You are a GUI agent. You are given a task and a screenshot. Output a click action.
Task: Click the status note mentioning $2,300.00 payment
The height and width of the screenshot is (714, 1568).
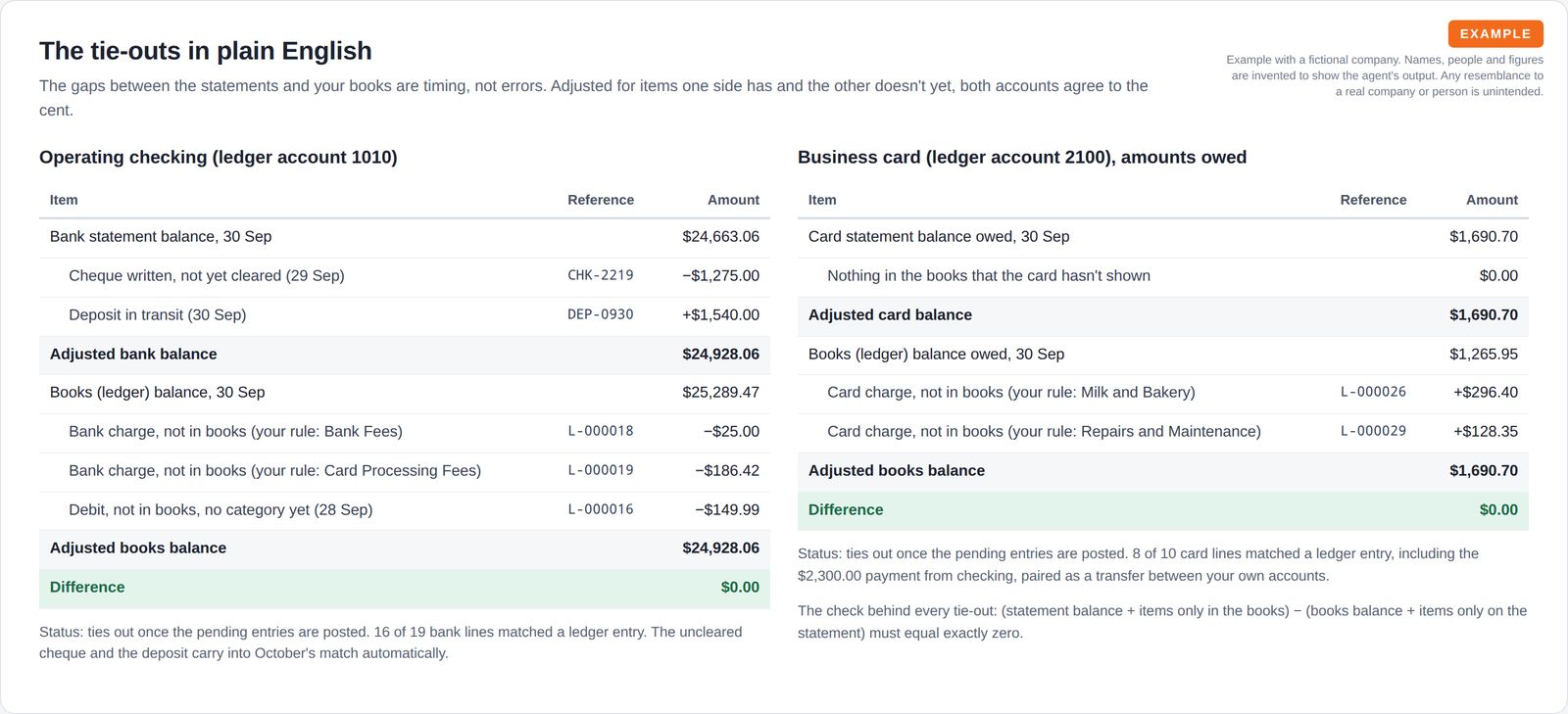tap(1138, 564)
